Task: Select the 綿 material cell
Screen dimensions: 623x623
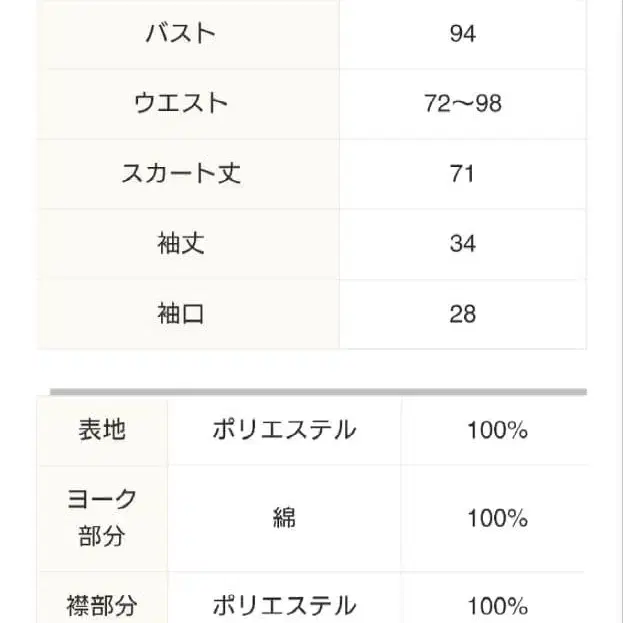Action: [x=284, y=518]
